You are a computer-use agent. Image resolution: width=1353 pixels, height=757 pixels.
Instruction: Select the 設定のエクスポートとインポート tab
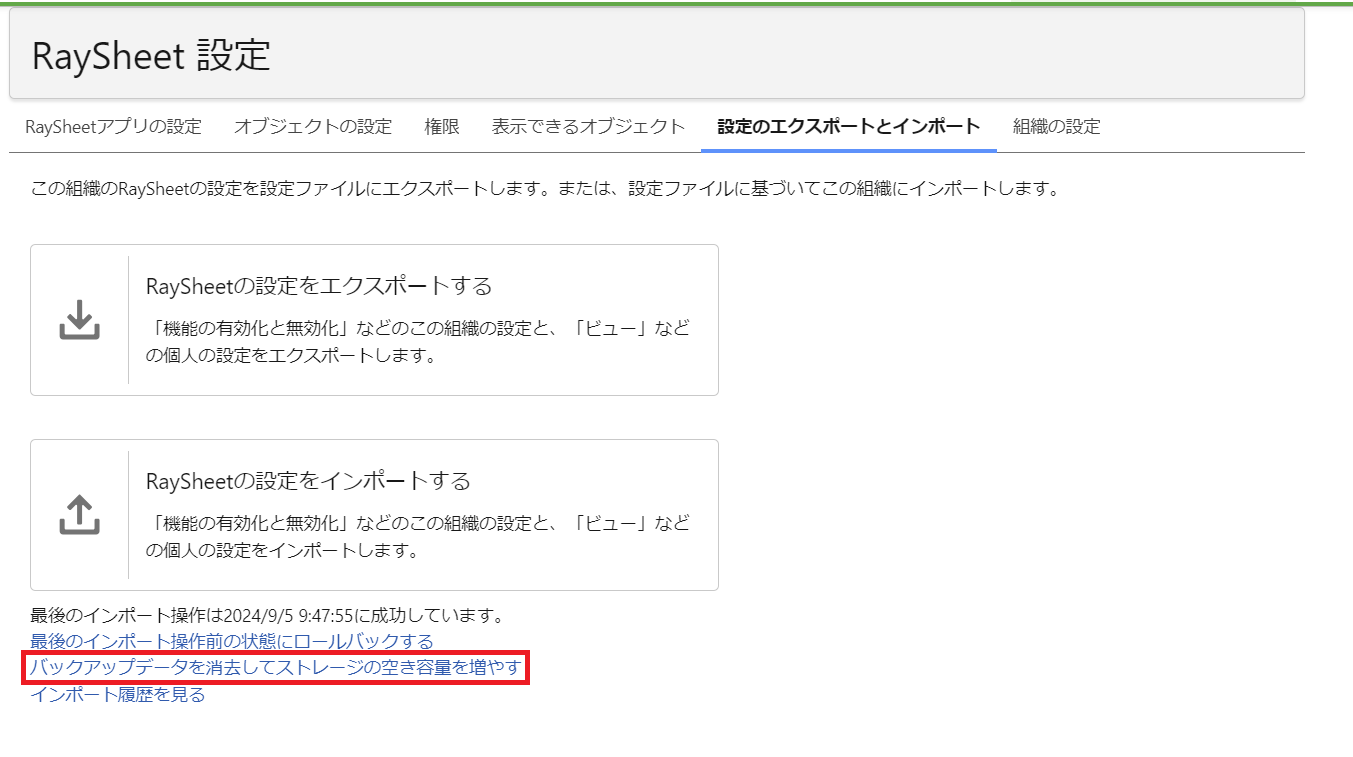[x=849, y=126]
